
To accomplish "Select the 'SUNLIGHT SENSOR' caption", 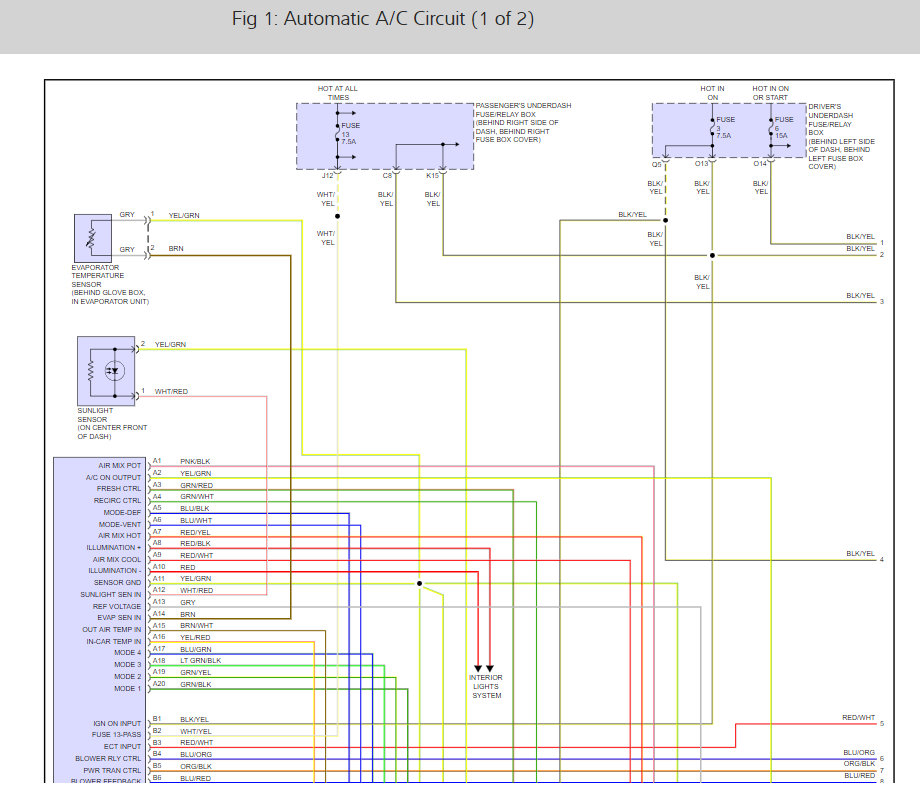I will 112,424.
